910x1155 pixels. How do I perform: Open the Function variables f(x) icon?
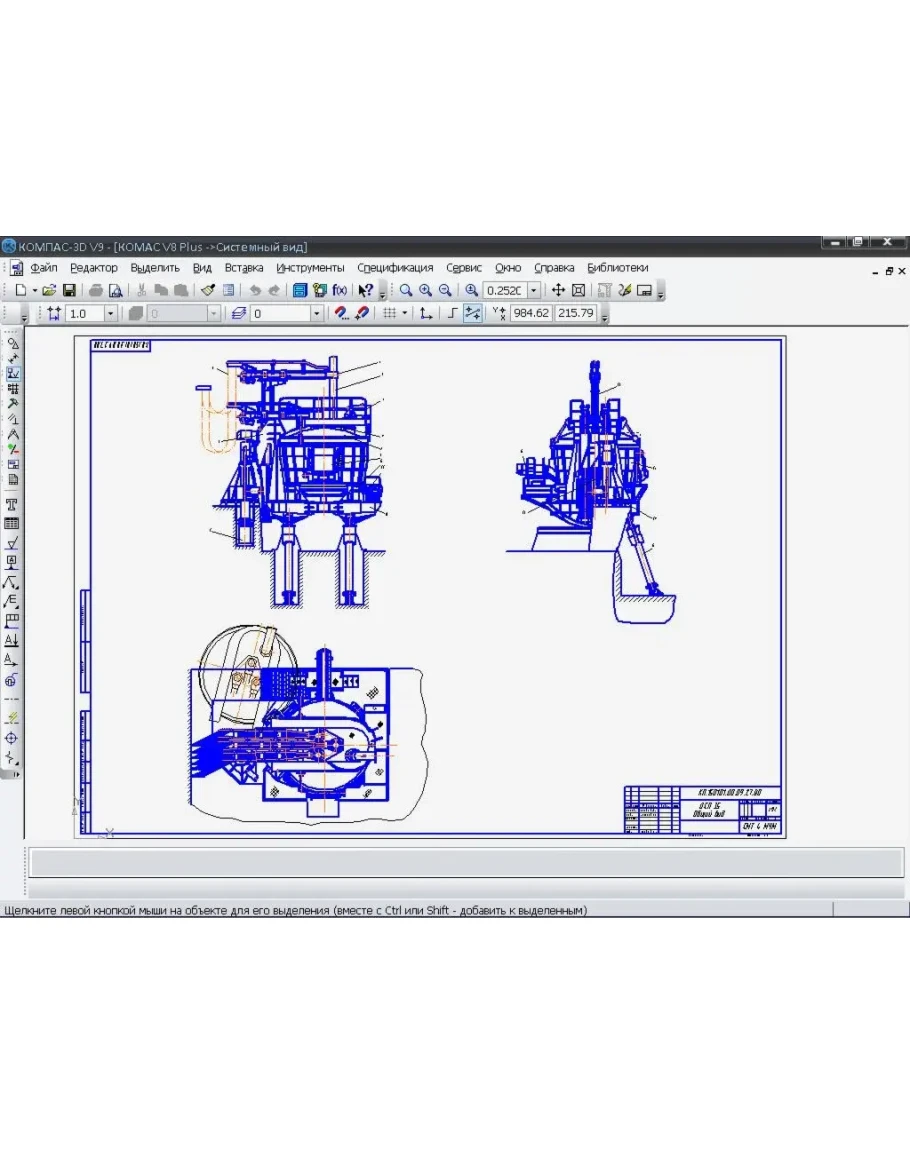coord(340,290)
